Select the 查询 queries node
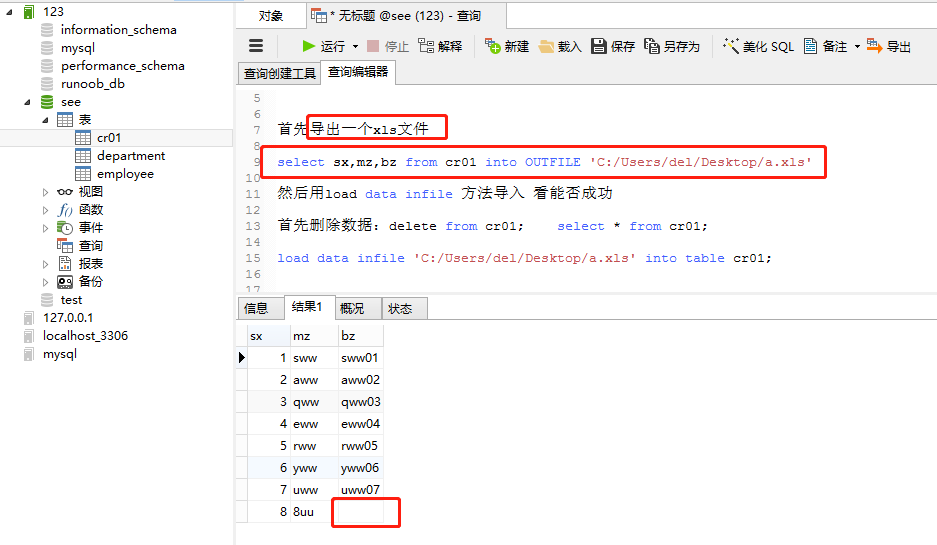 pos(90,246)
